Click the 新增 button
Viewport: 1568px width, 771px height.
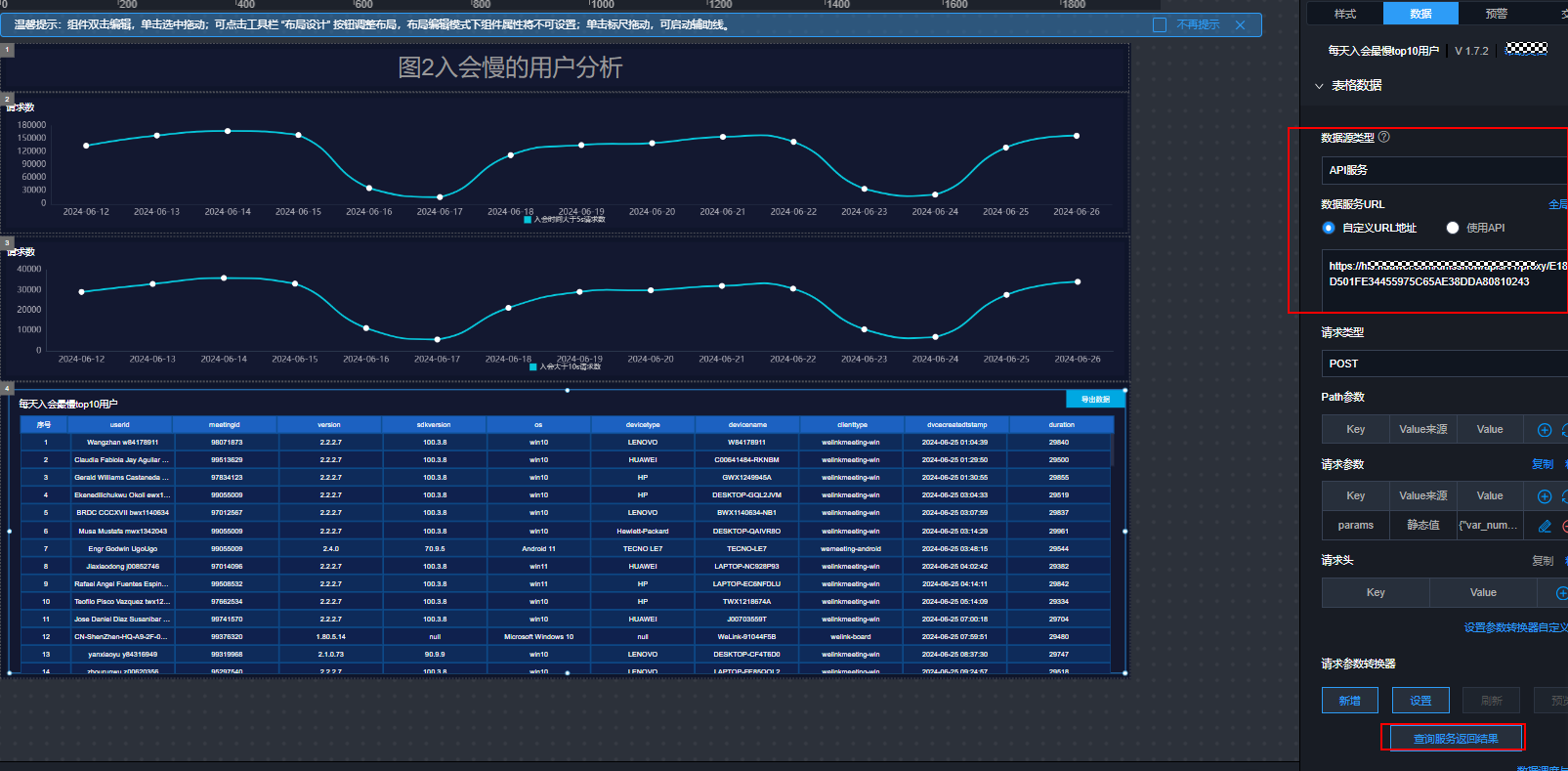1350,701
